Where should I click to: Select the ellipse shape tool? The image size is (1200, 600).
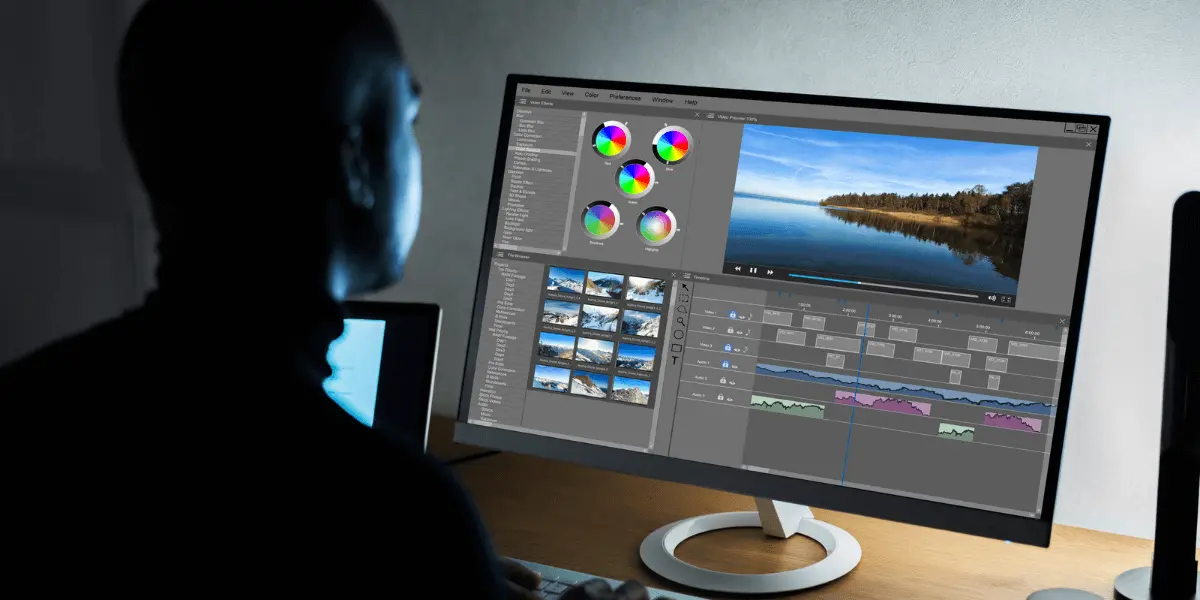point(679,335)
